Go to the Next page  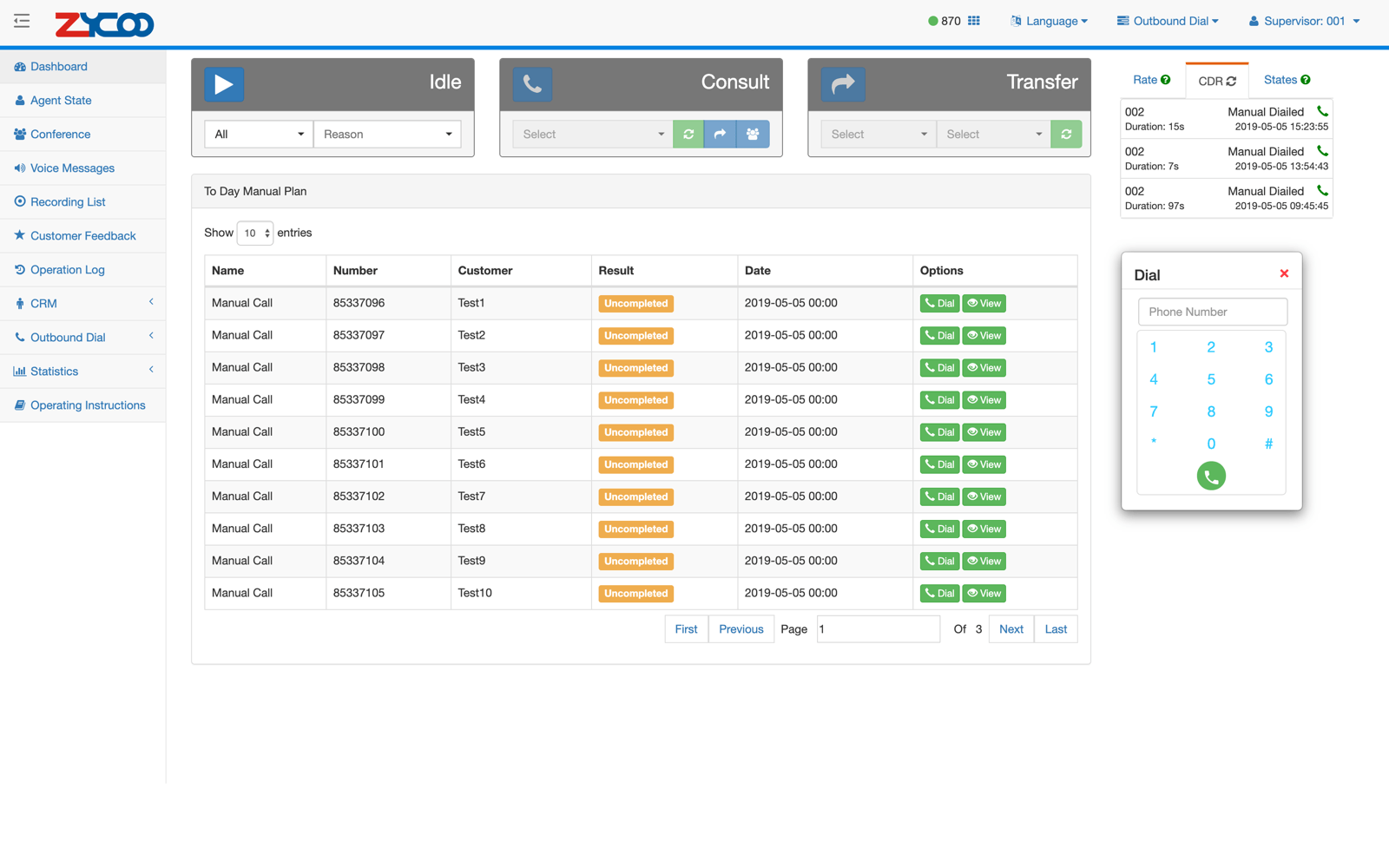[1010, 629]
